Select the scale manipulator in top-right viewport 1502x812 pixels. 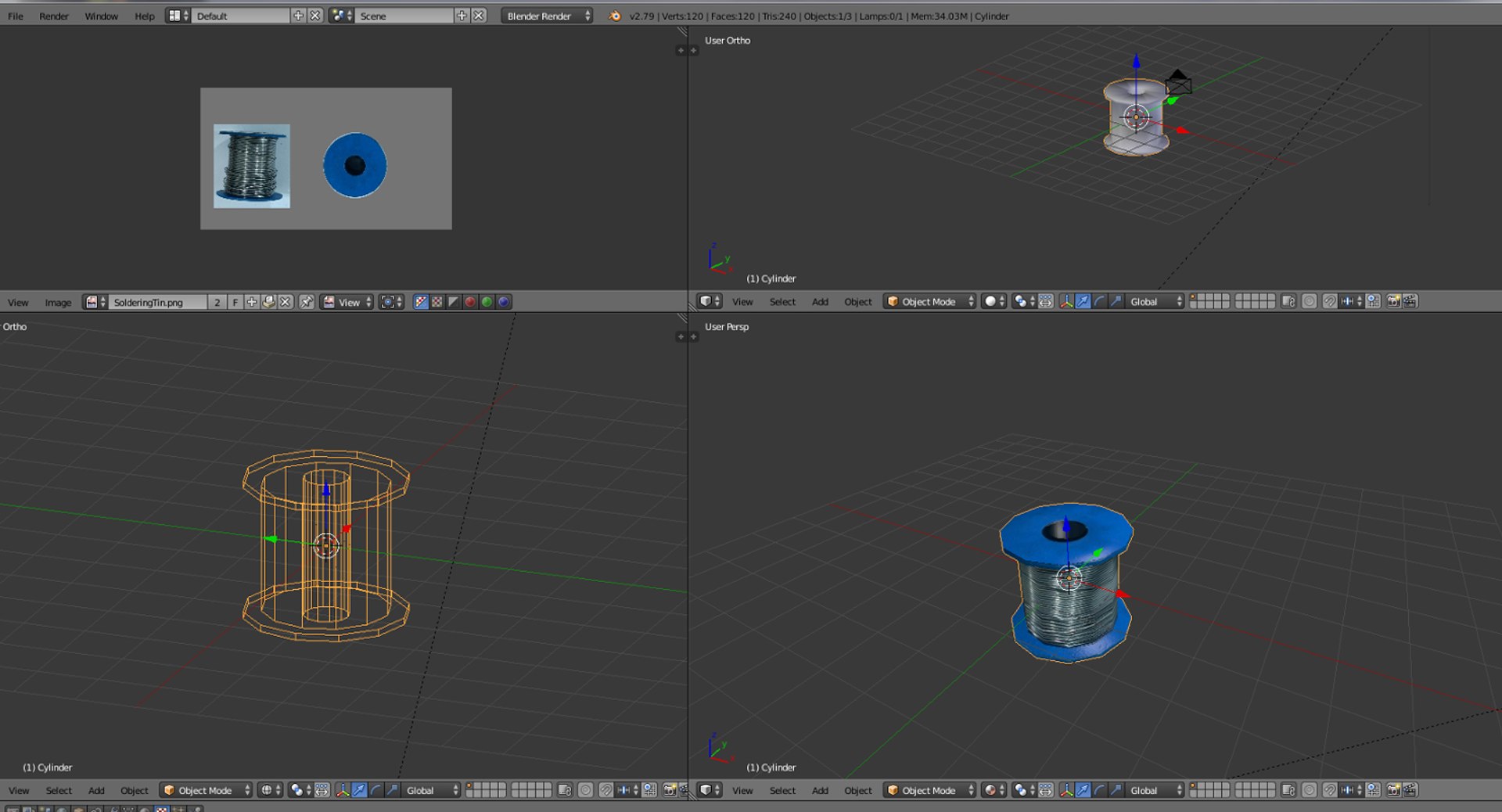click(x=1116, y=301)
